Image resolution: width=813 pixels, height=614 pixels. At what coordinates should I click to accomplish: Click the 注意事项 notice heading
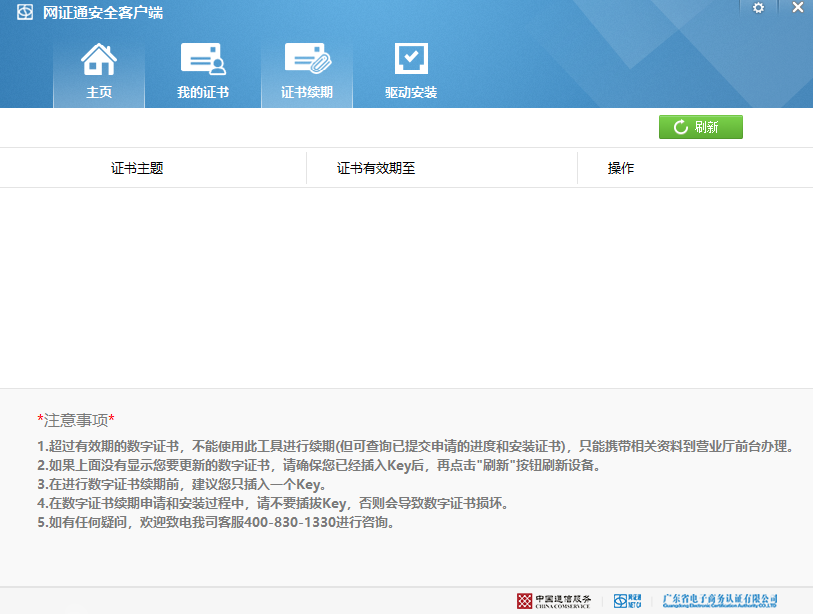tap(76, 419)
